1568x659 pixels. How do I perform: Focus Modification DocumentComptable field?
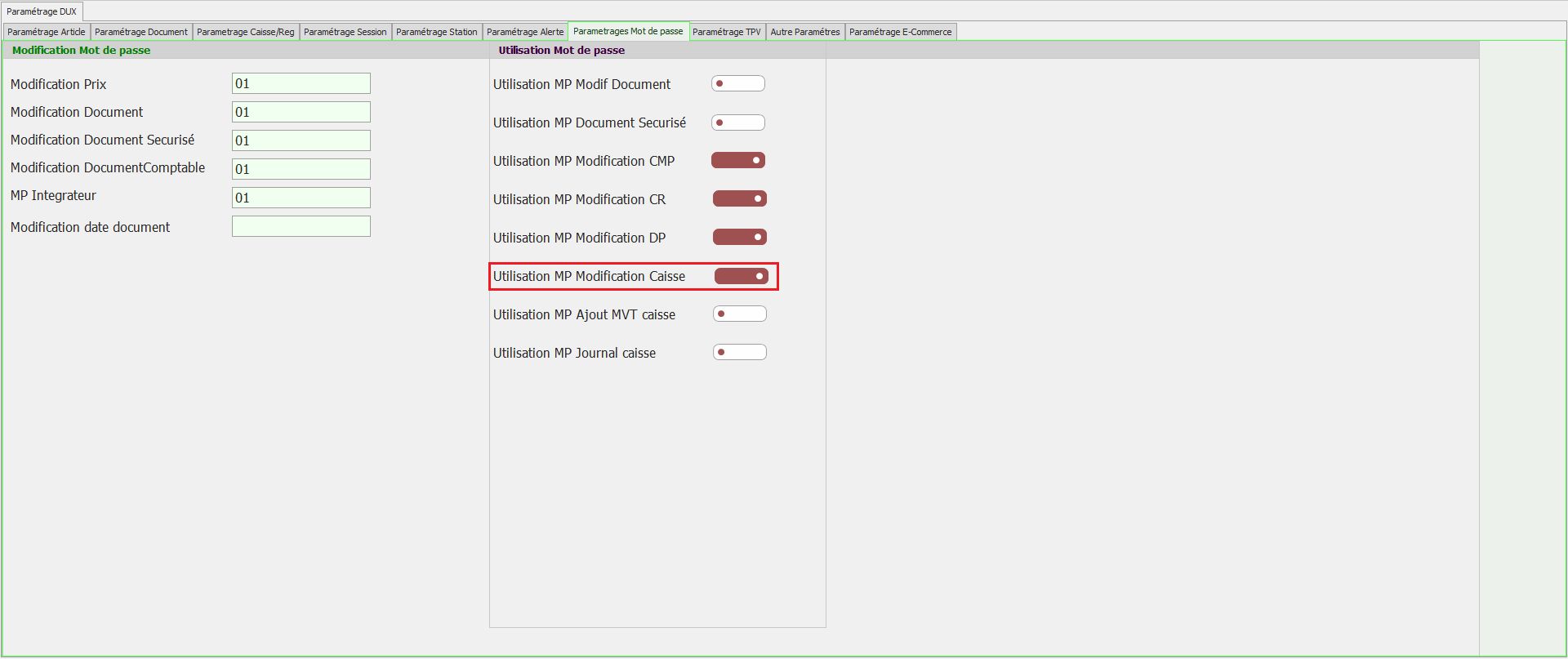click(x=301, y=169)
